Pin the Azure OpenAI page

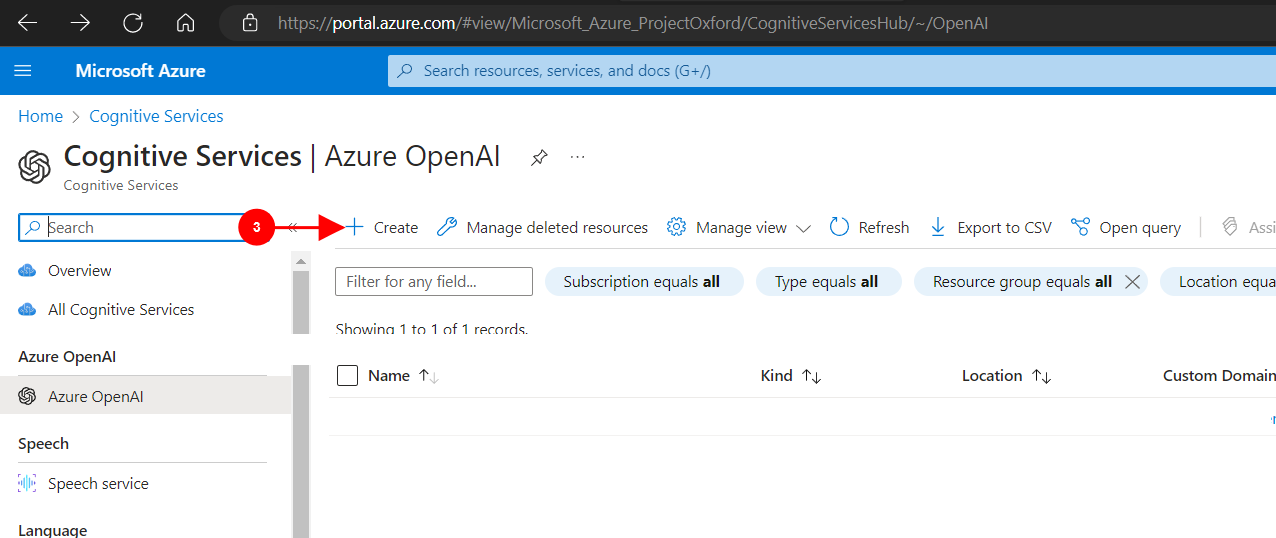539,157
